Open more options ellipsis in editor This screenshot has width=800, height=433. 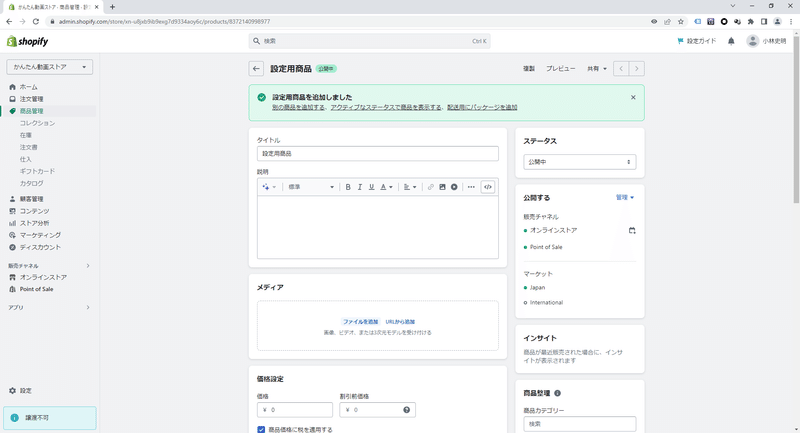click(471, 187)
